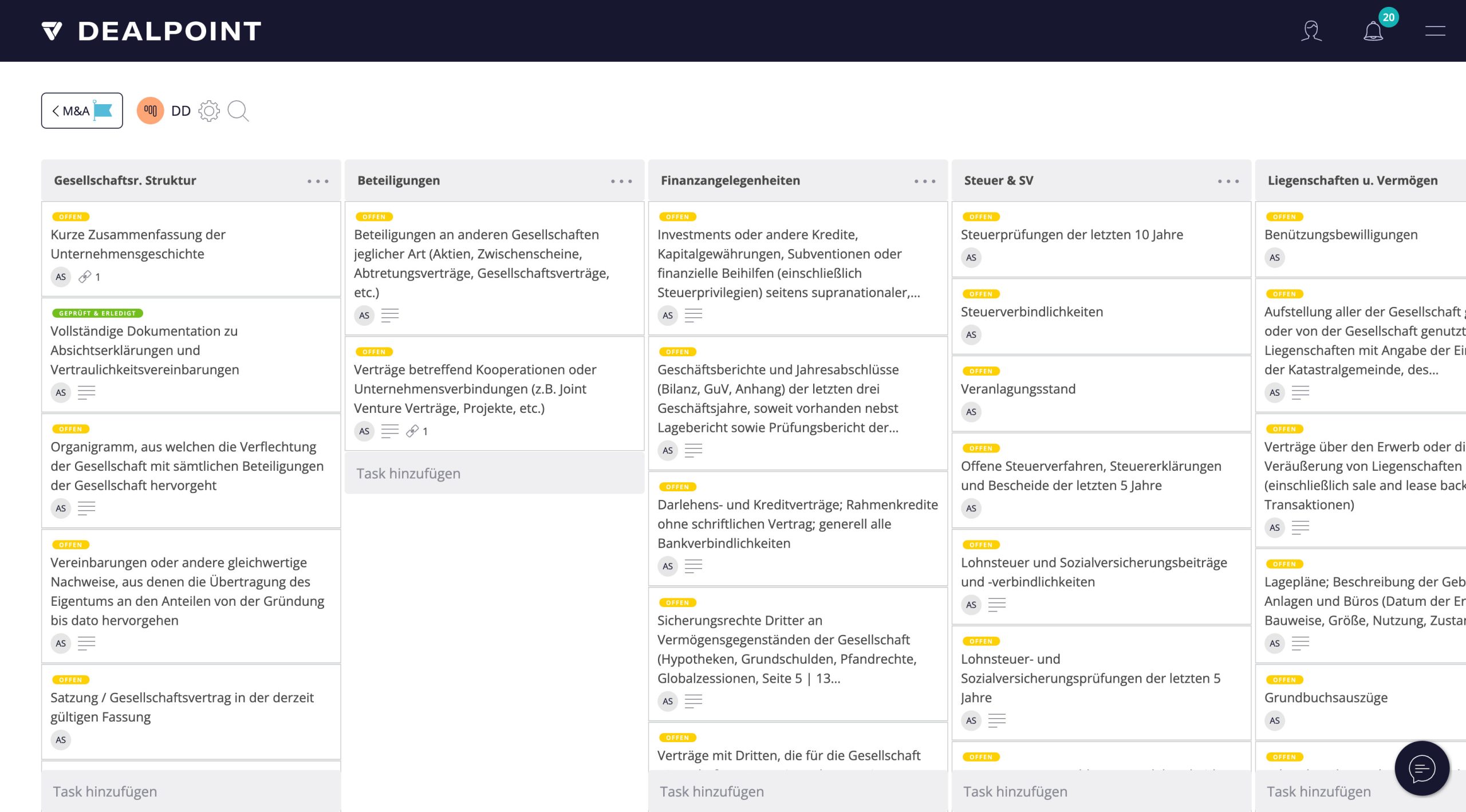Click the orange DD board icon
Image resolution: width=1466 pixels, height=812 pixels.
point(150,111)
